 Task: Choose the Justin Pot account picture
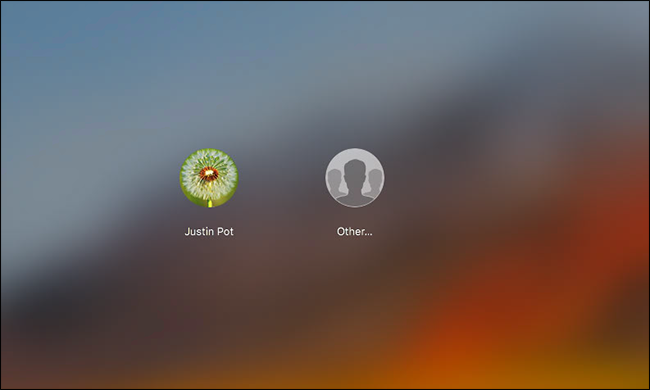pos(209,178)
